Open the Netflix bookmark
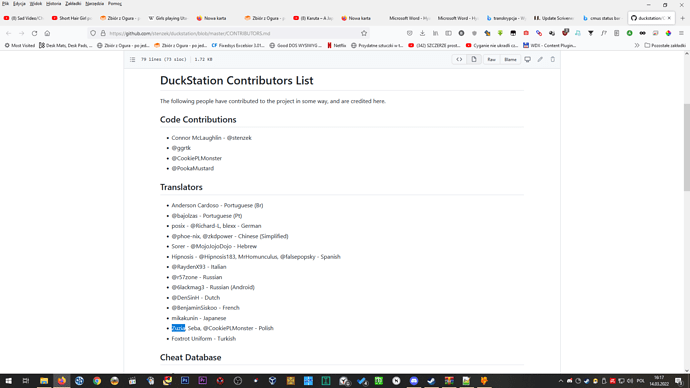 [x=337, y=45]
